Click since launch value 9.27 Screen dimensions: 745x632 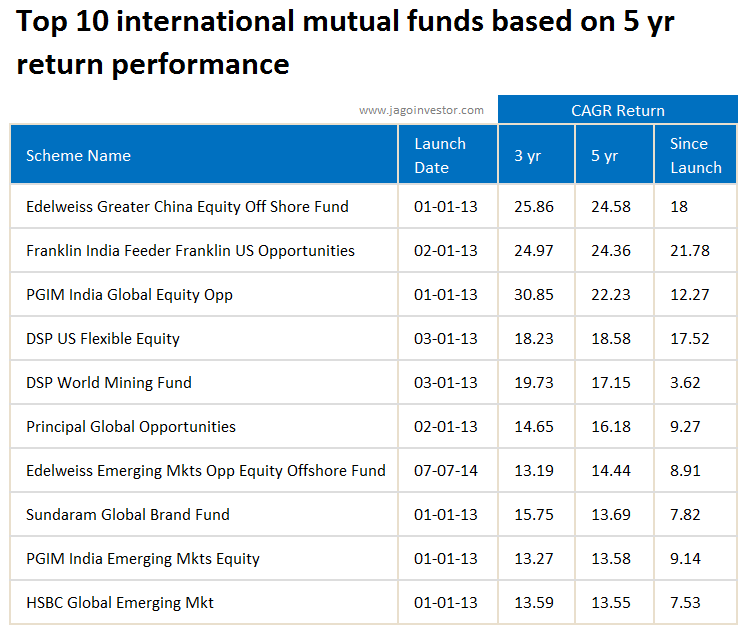click(685, 427)
